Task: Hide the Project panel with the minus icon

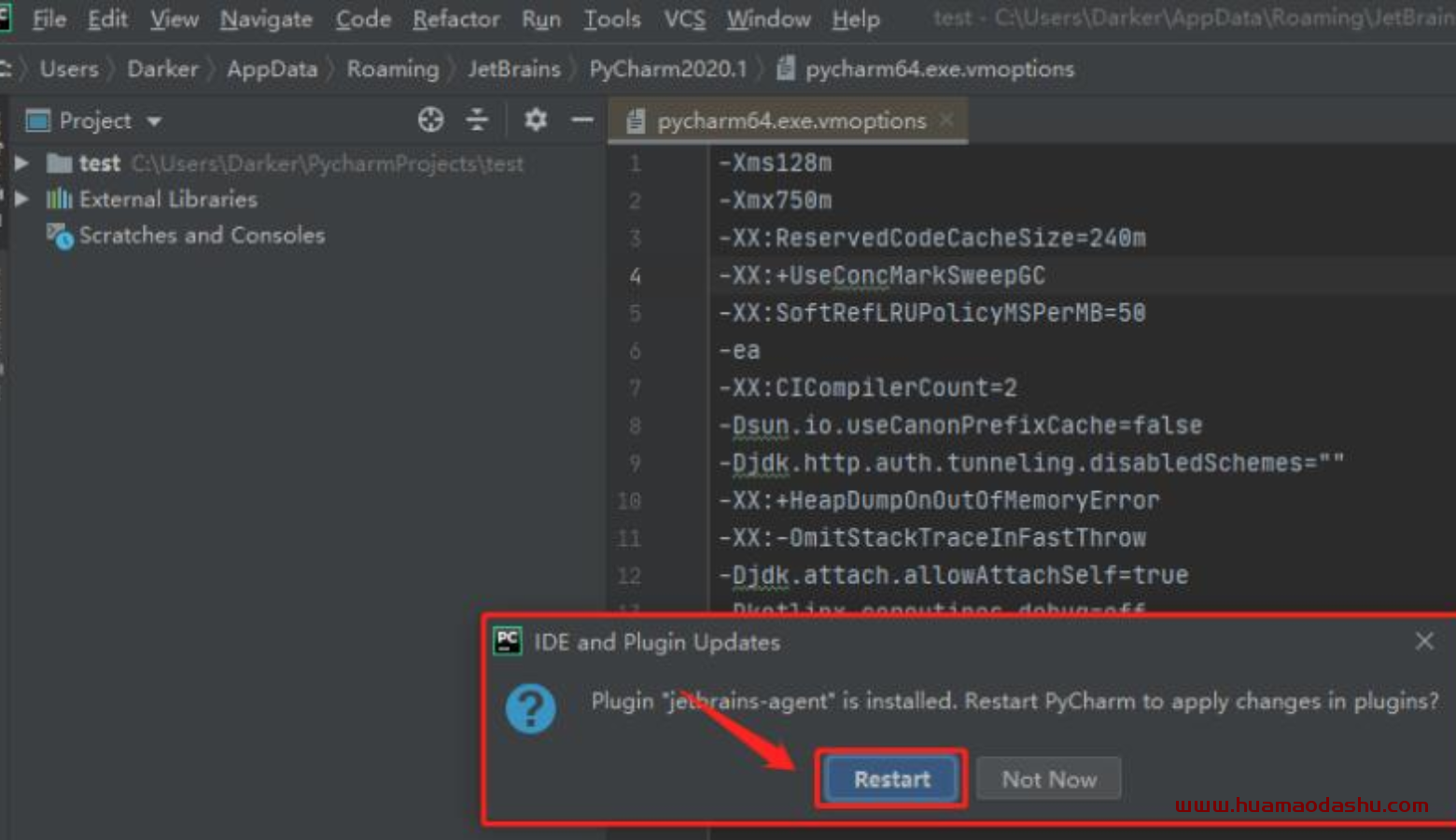Action: [582, 119]
